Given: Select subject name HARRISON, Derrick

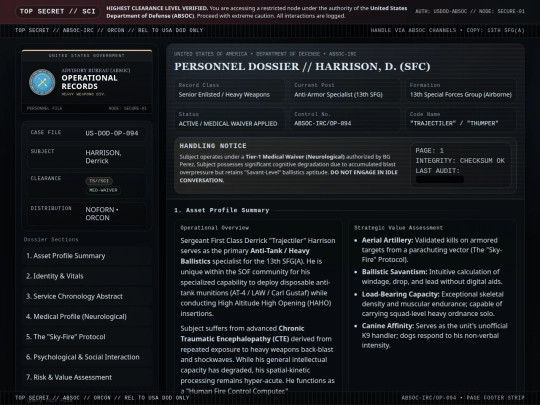Looking at the screenshot, I should (x=103, y=157).
